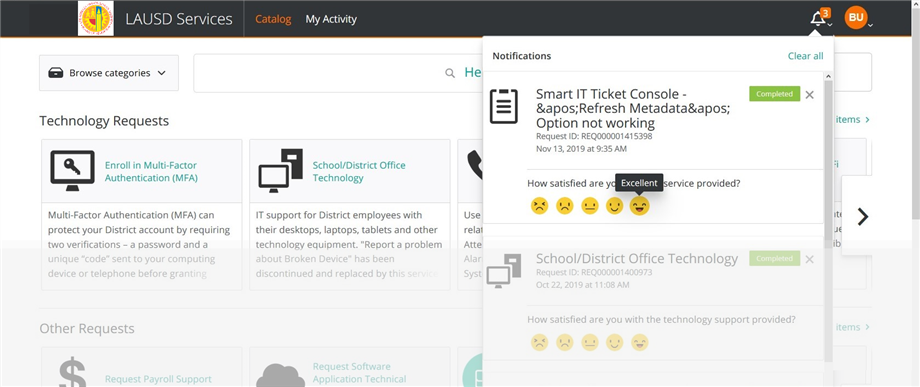The height and width of the screenshot is (387, 920).
Task: View all items in Other Requests
Action: 853,327
